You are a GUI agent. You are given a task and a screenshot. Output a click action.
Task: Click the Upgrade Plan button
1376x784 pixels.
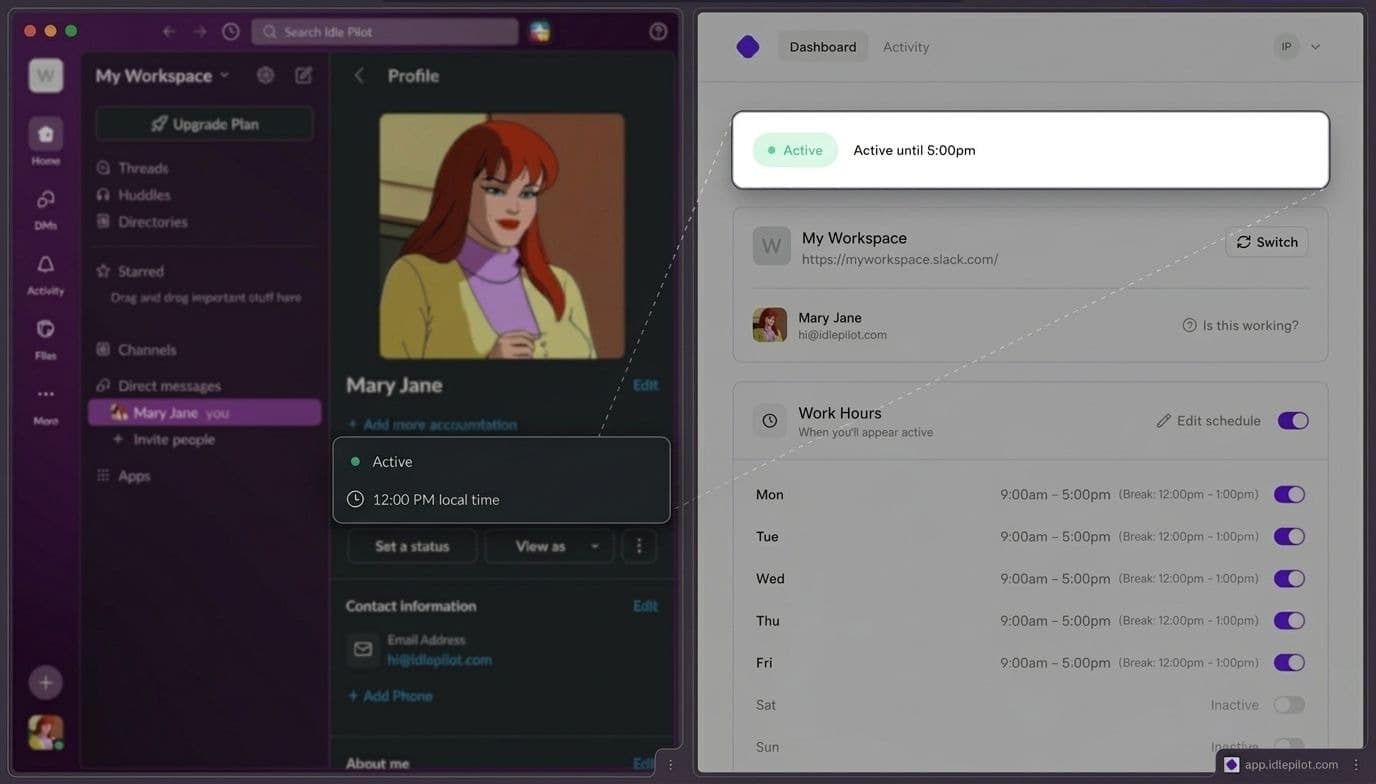click(x=204, y=123)
